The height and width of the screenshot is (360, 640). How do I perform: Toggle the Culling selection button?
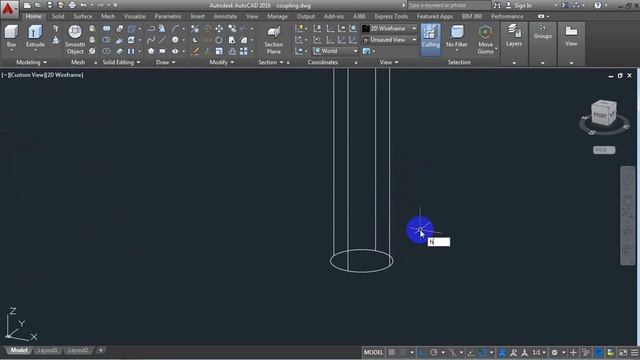coord(430,39)
